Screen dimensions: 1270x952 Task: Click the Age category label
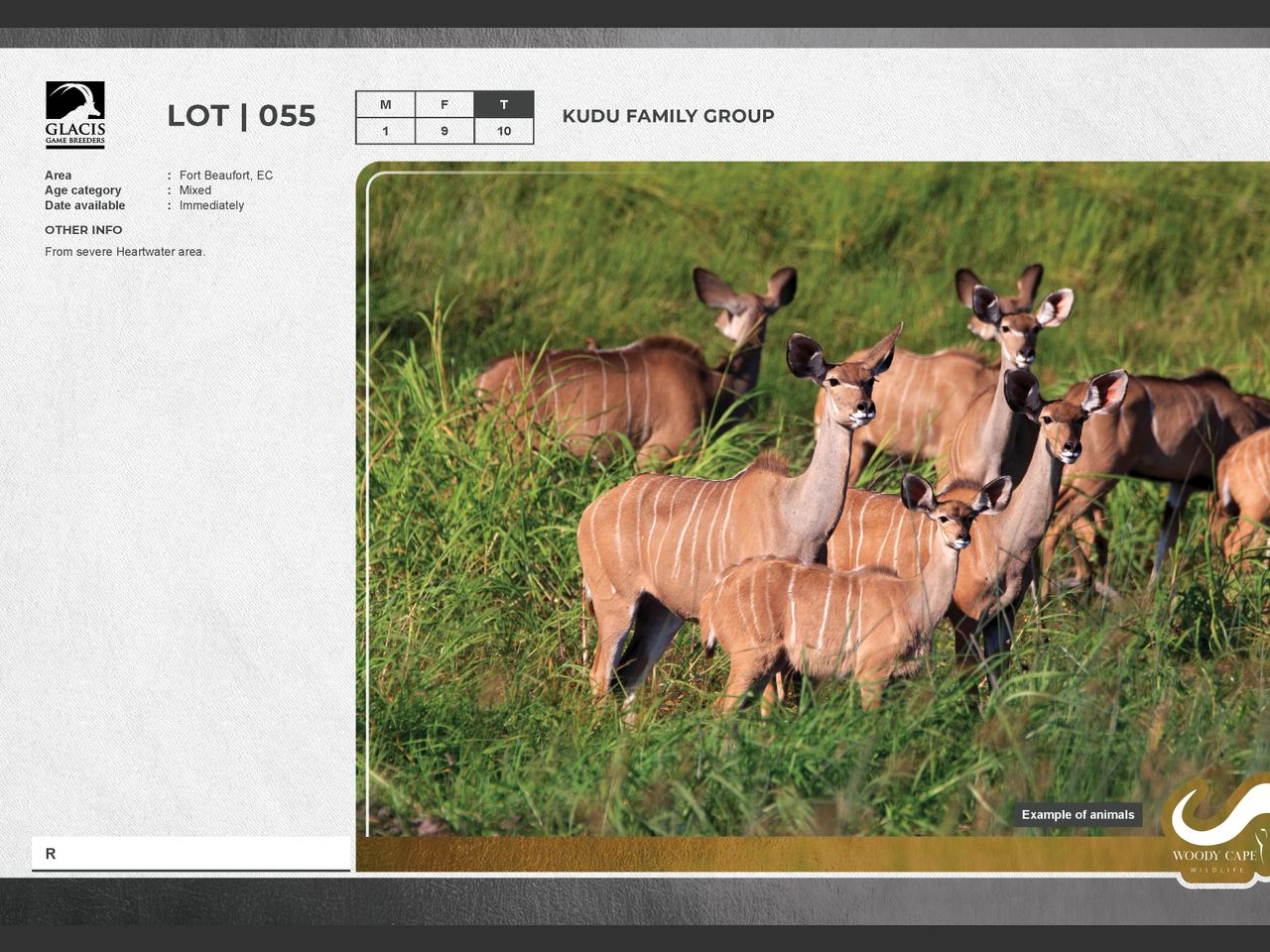click(x=82, y=190)
